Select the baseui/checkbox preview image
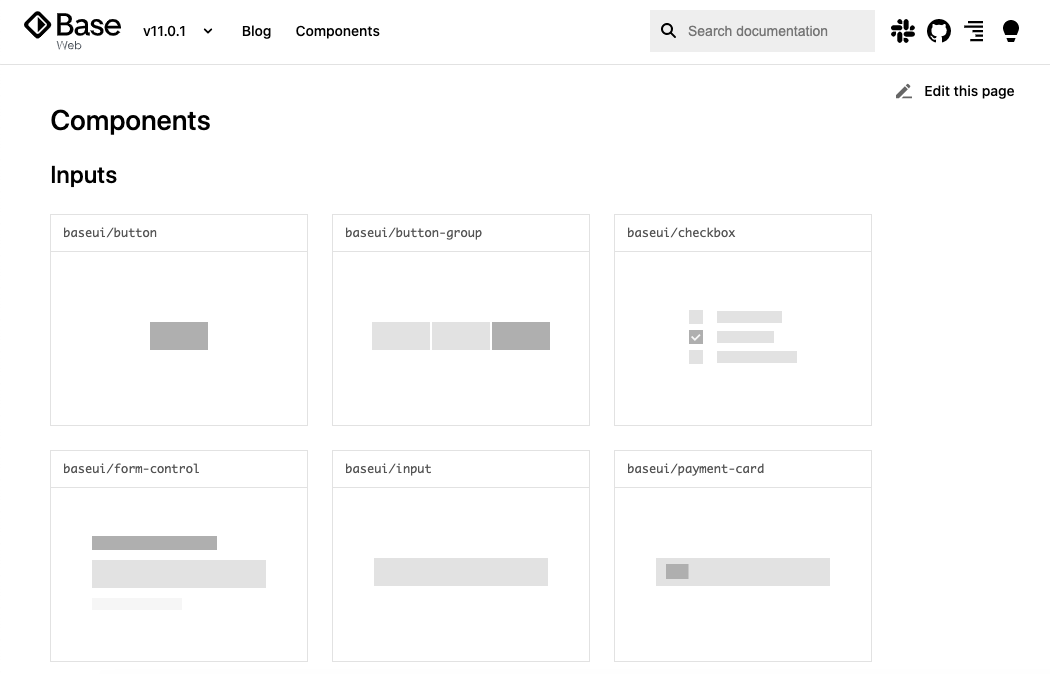This screenshot has width=1050, height=674. pyautogui.click(x=742, y=336)
